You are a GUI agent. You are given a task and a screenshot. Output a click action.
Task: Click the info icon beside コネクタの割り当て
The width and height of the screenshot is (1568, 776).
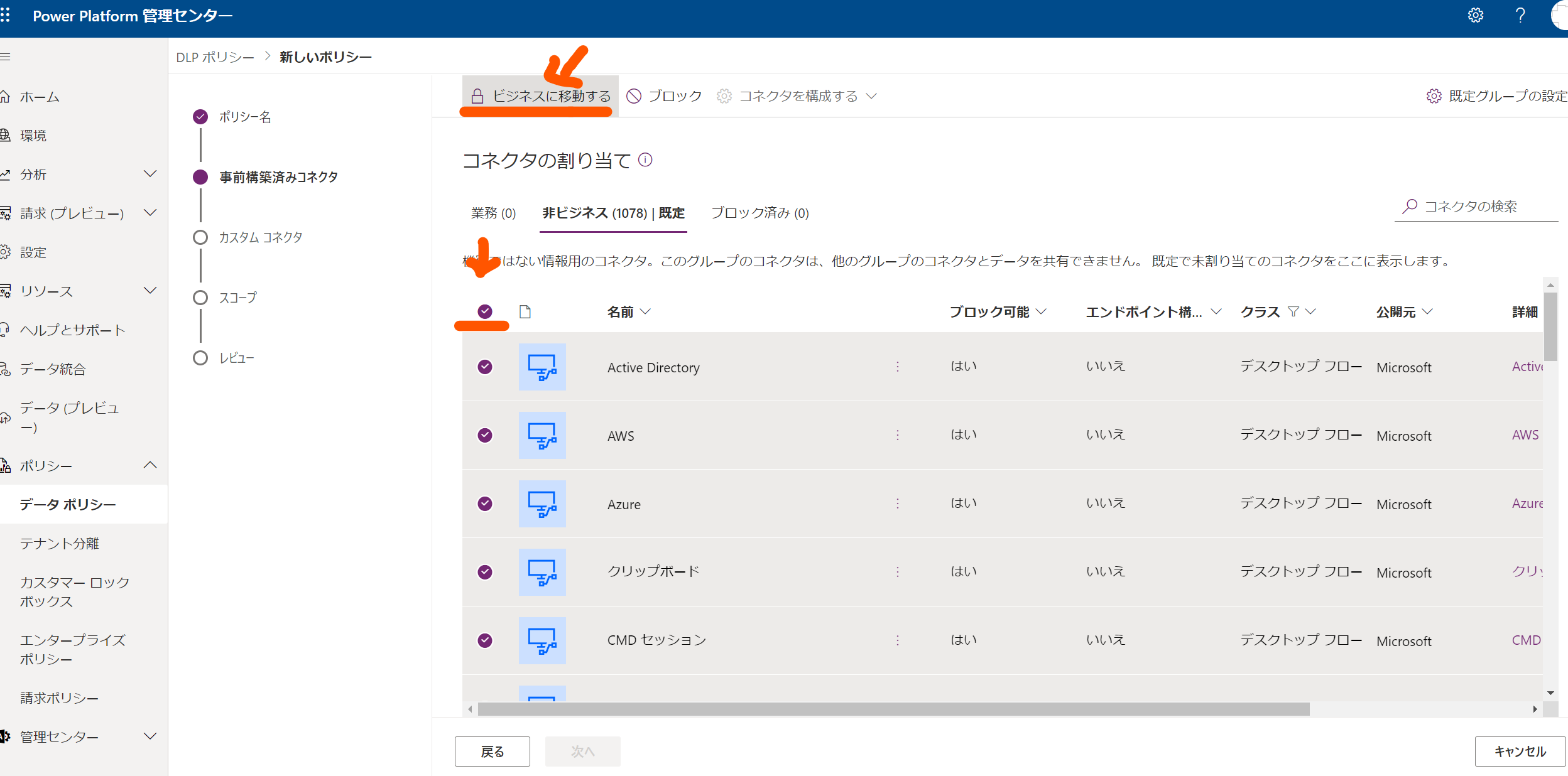pos(646,159)
